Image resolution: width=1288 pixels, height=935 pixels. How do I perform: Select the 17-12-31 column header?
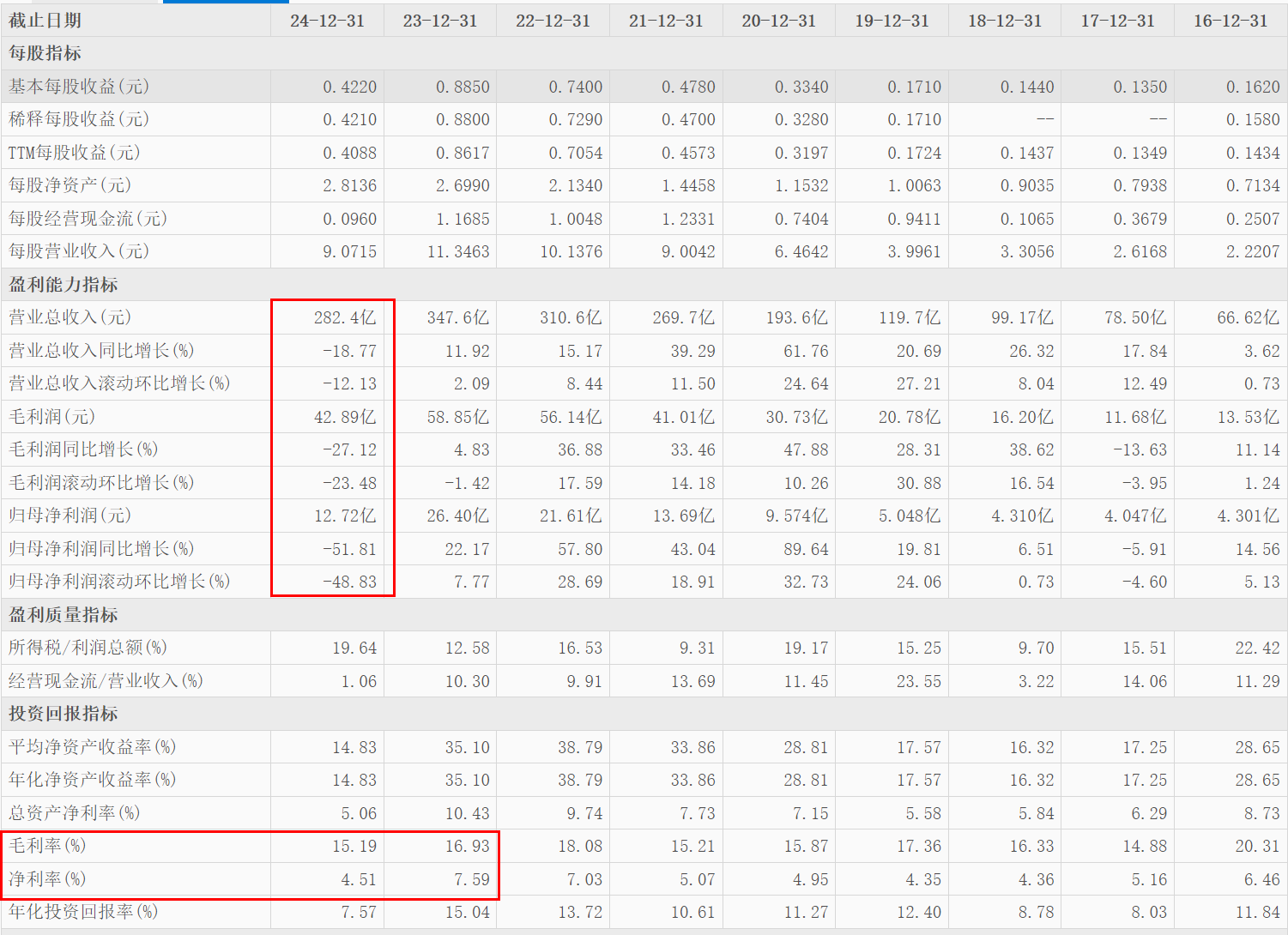[1118, 21]
